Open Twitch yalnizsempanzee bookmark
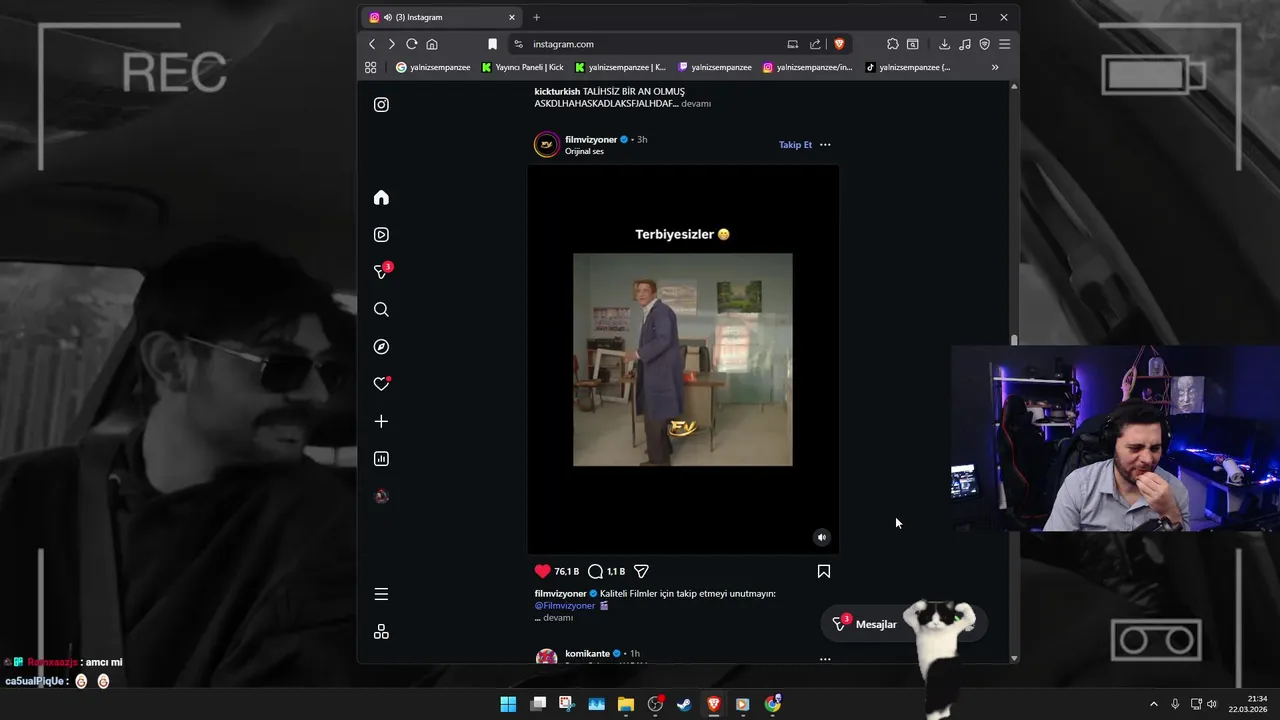 tap(715, 67)
